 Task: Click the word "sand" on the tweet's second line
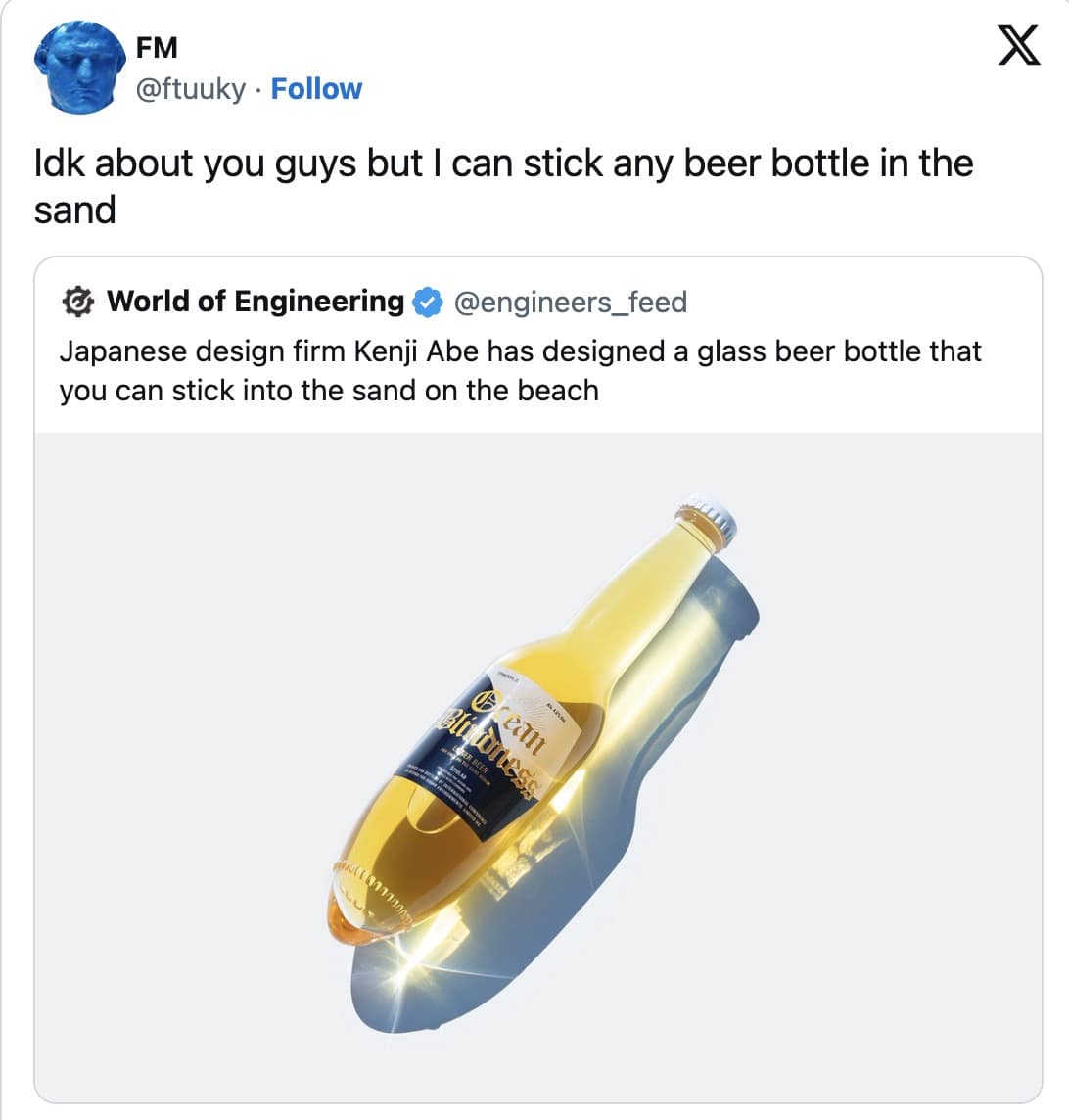(74, 210)
